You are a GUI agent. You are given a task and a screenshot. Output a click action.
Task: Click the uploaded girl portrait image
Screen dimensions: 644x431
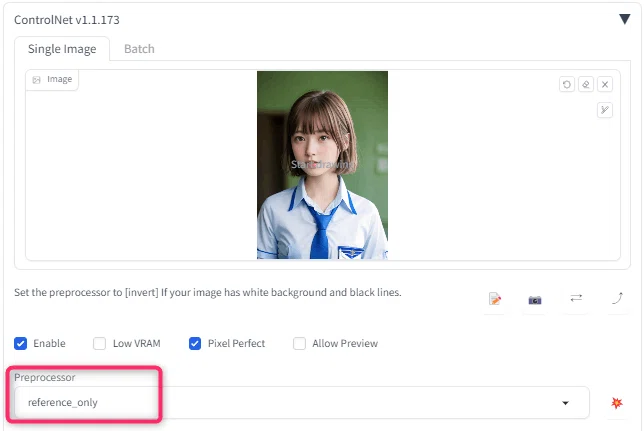pyautogui.click(x=322, y=165)
